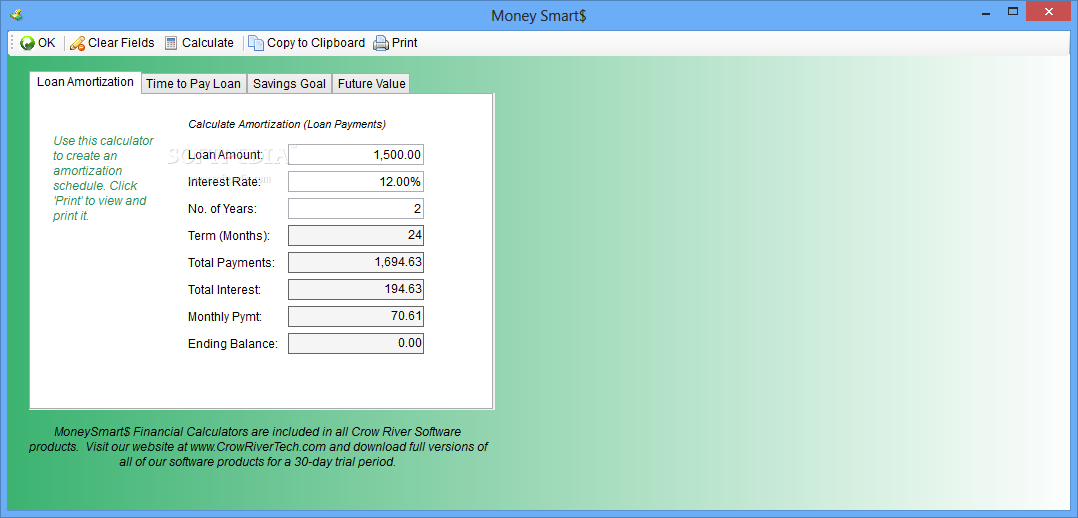
Task: Click the Clear Fields eraser icon
Action: pos(77,43)
